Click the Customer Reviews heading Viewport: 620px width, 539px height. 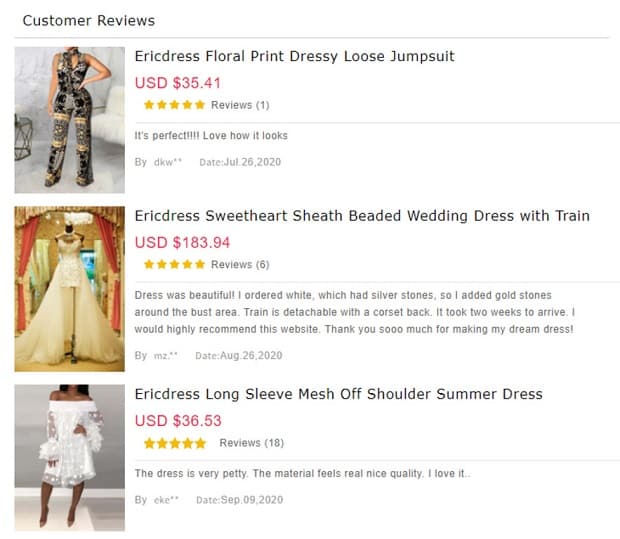click(88, 20)
